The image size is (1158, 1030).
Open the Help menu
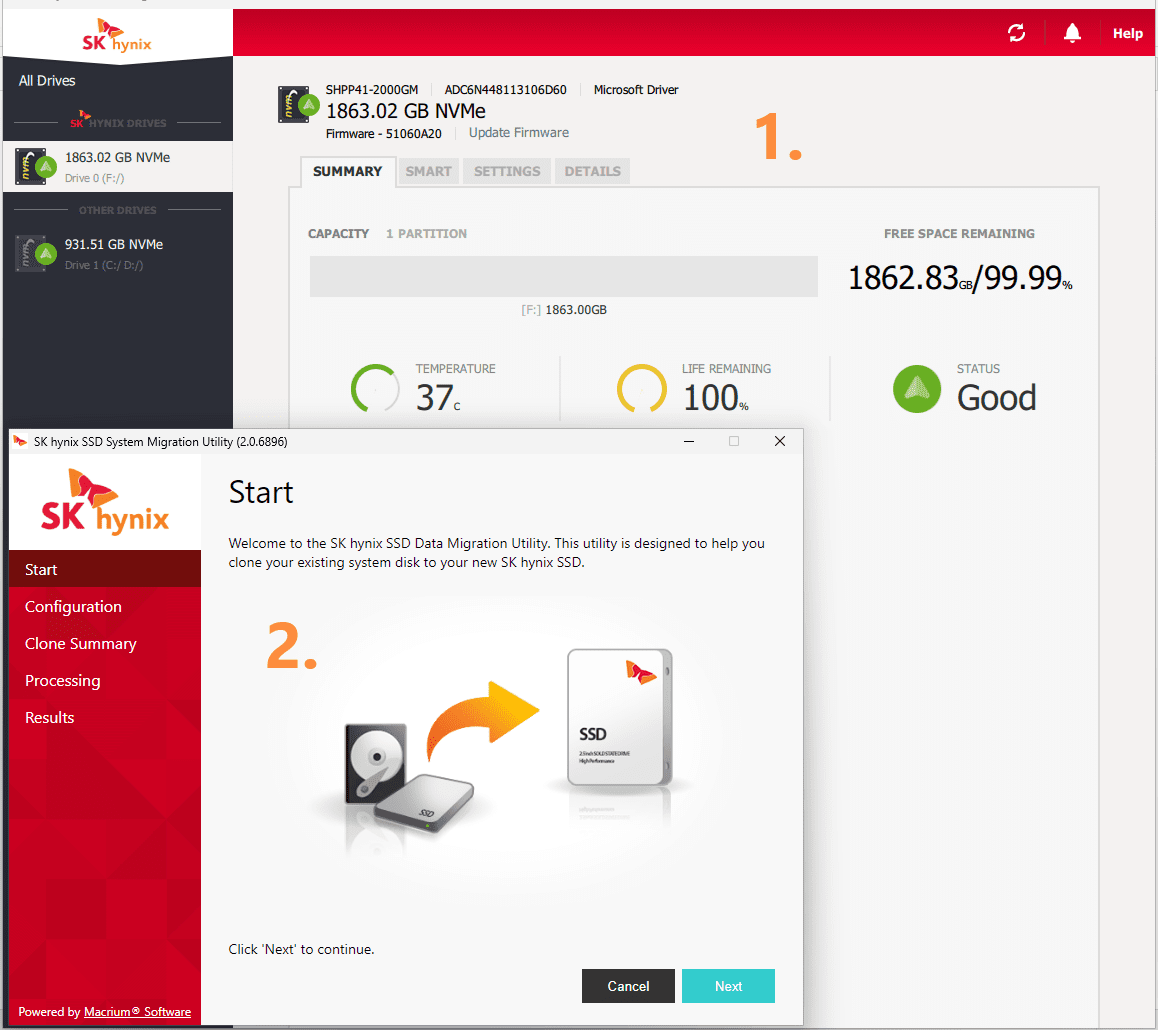click(x=1127, y=33)
